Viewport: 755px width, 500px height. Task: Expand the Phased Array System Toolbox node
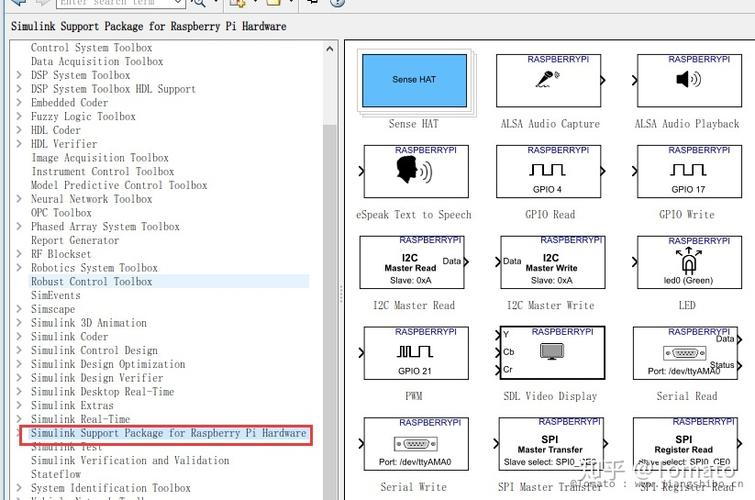click(x=19, y=226)
